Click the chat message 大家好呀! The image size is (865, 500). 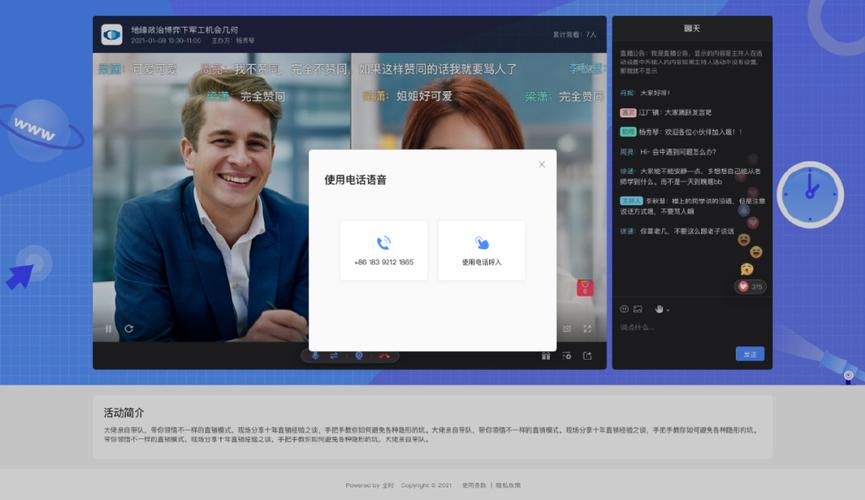645,93
